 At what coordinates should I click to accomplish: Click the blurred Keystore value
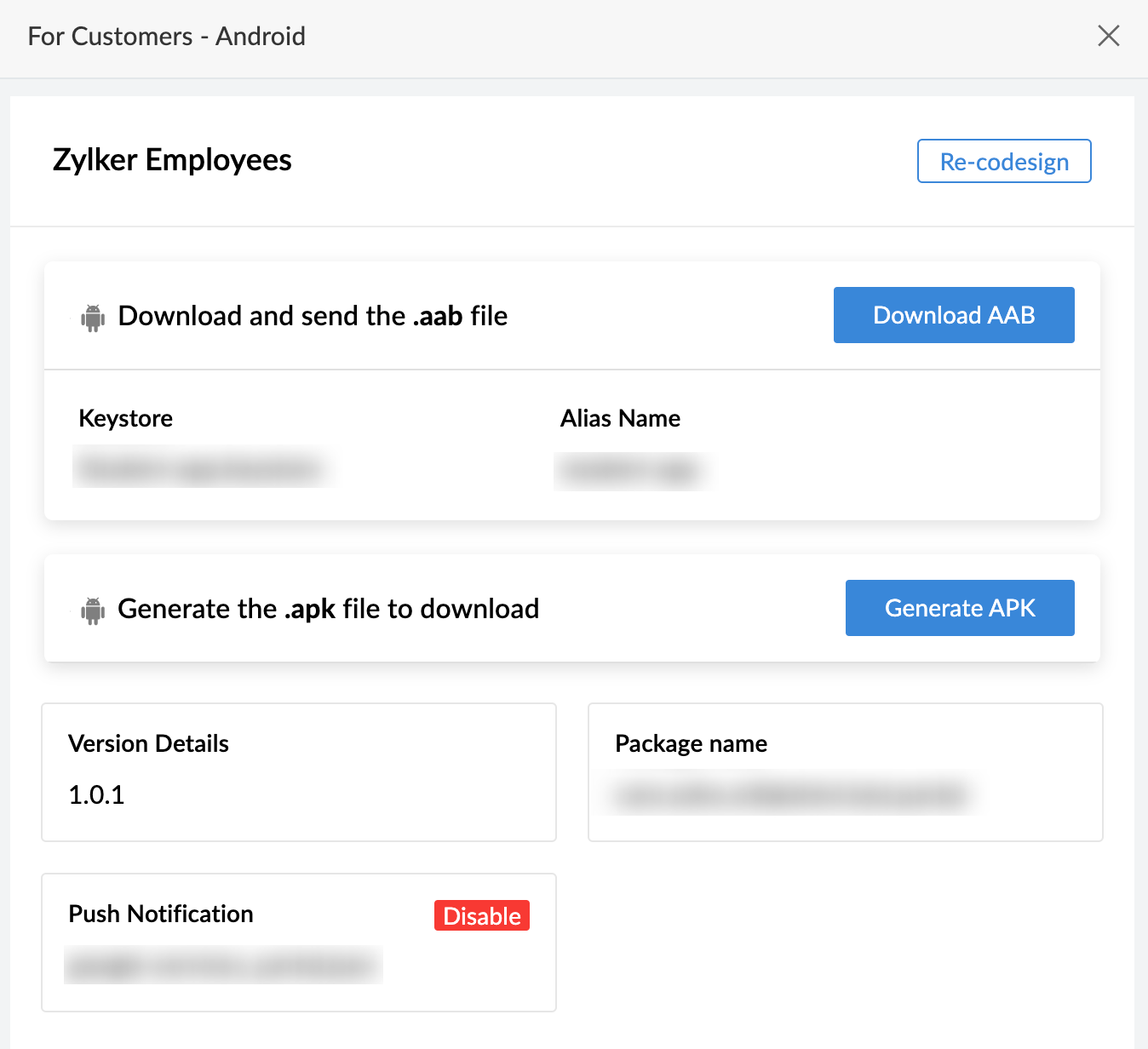pyautogui.click(x=203, y=467)
